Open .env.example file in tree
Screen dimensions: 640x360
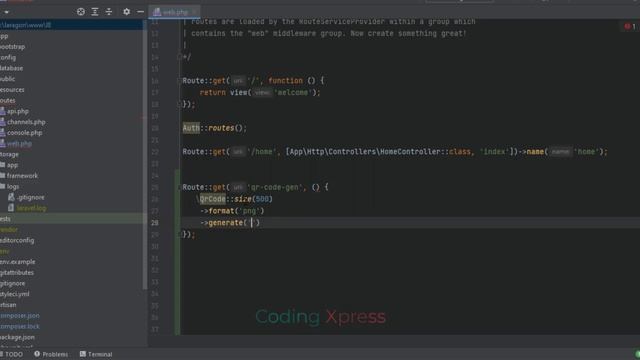tap(18, 262)
